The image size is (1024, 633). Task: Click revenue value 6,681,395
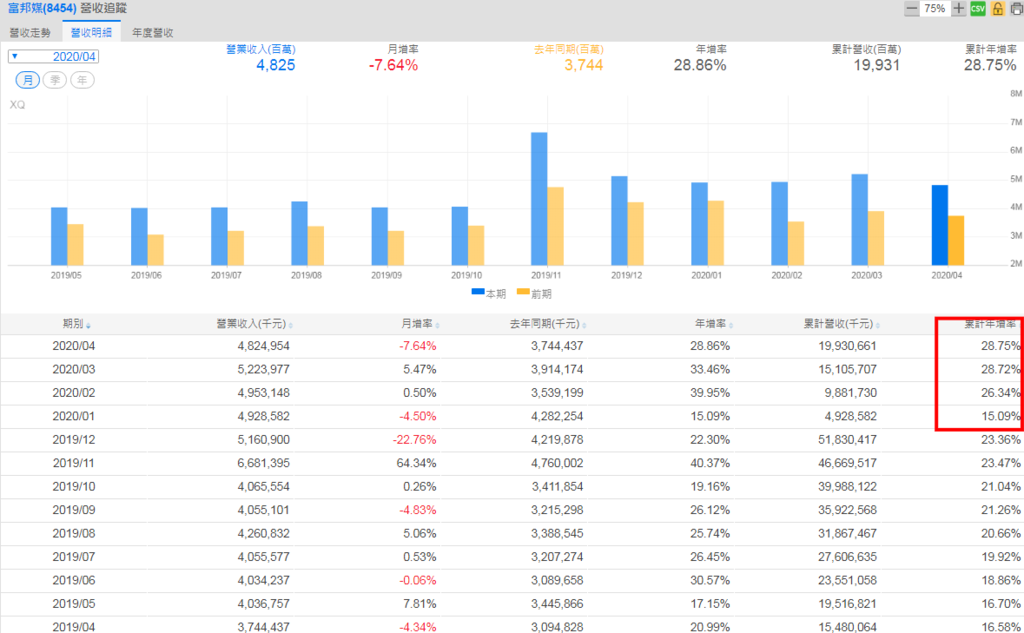263,464
